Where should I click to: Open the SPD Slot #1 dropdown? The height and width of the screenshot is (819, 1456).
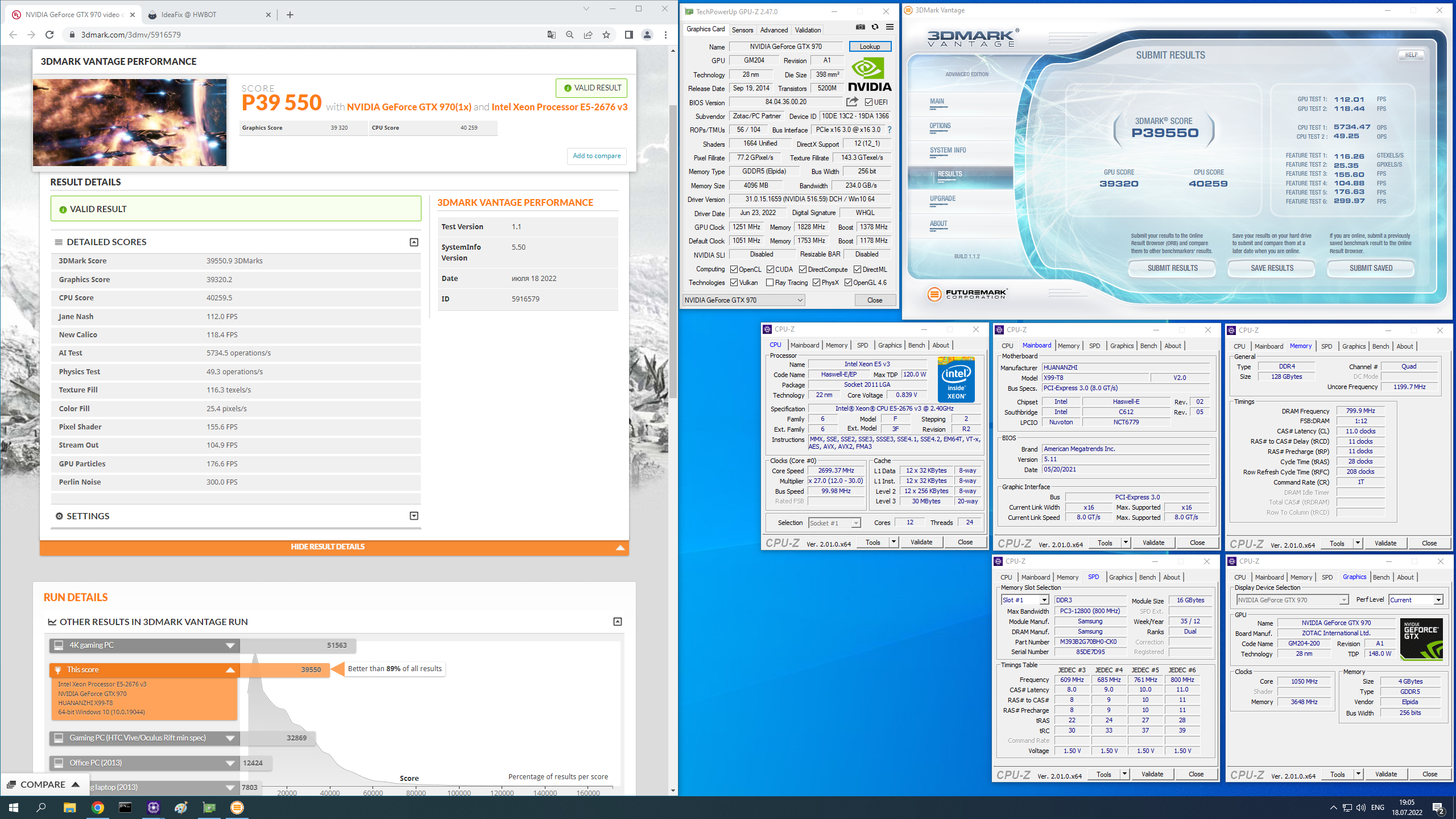pyautogui.click(x=1025, y=600)
